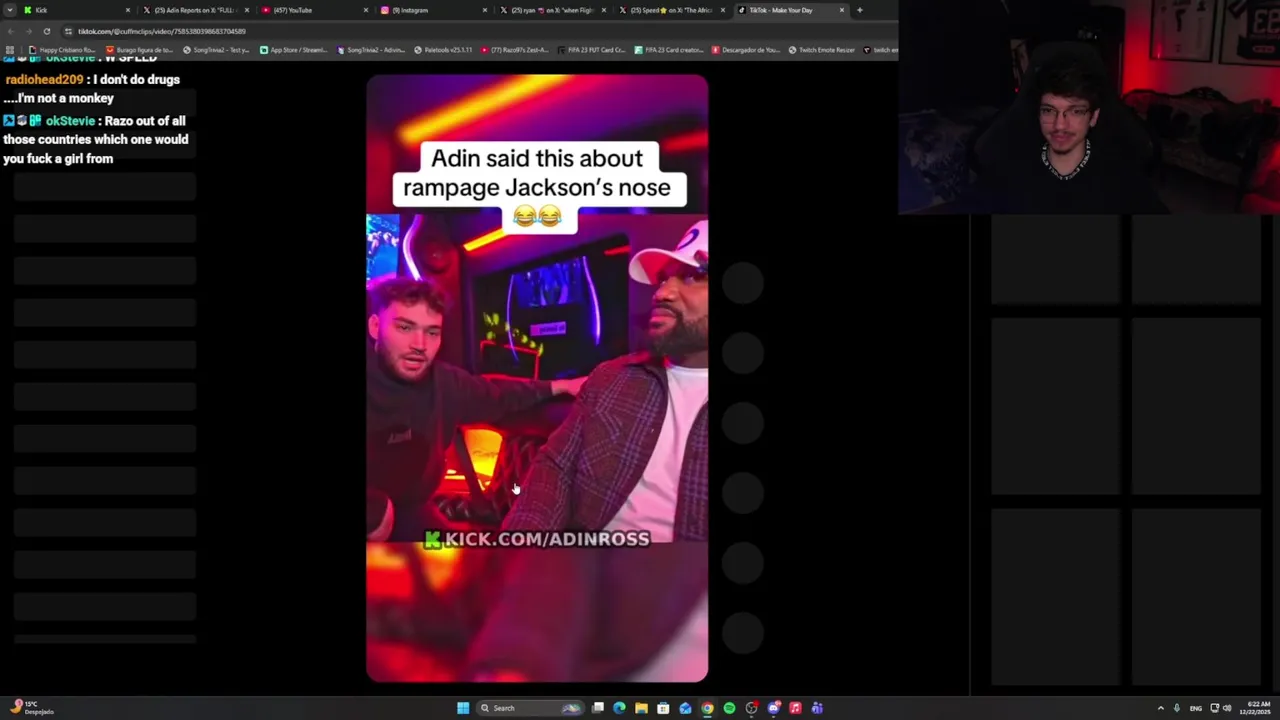
Task: Open the SongTrivia2 - Advin... bookmark
Action: point(371,50)
